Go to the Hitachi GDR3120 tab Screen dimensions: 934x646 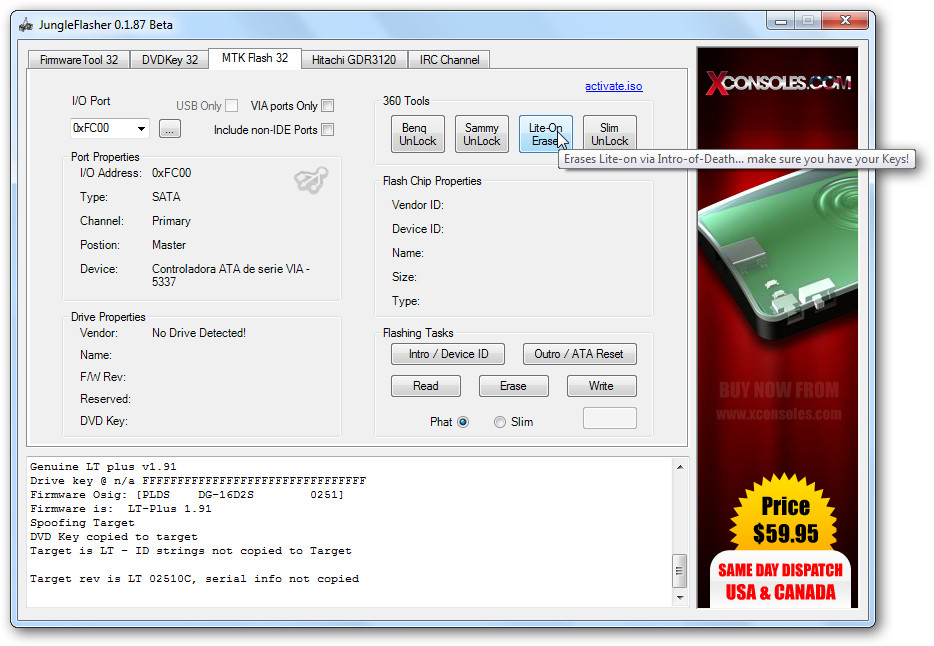click(354, 60)
